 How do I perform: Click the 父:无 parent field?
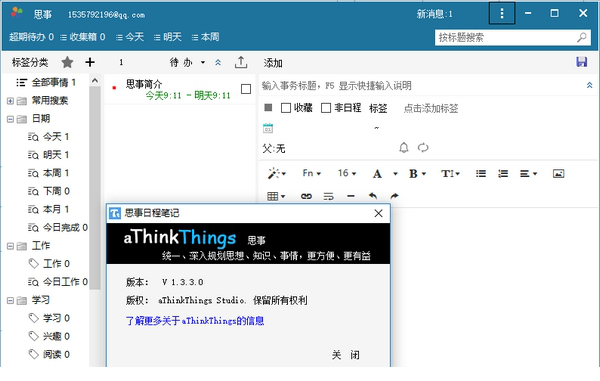[274, 148]
